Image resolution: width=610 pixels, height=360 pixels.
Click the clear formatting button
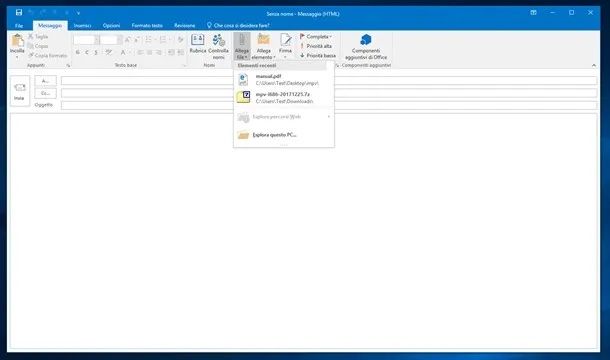180,39
